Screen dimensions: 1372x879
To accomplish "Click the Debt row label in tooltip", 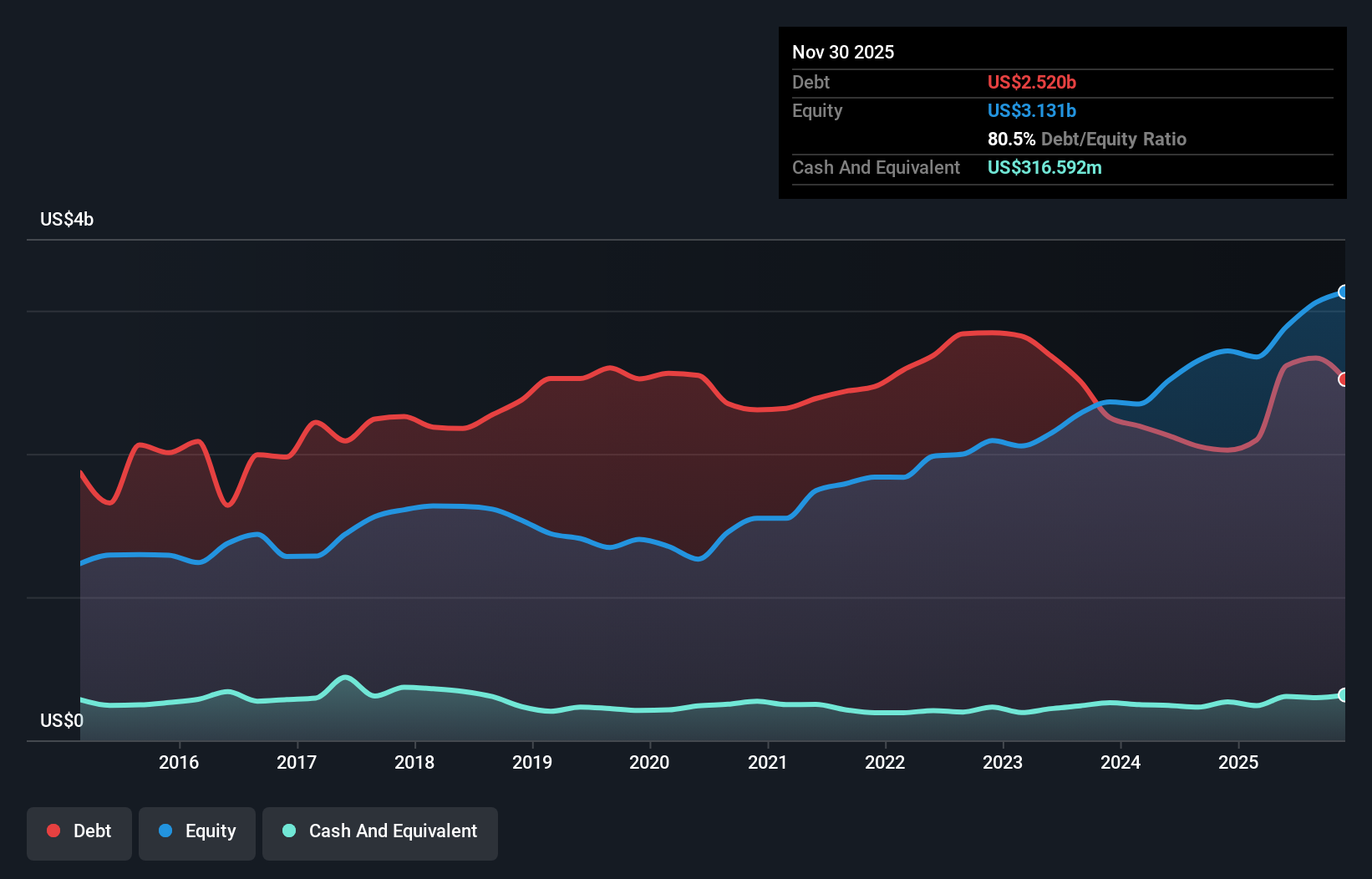I will coord(810,82).
